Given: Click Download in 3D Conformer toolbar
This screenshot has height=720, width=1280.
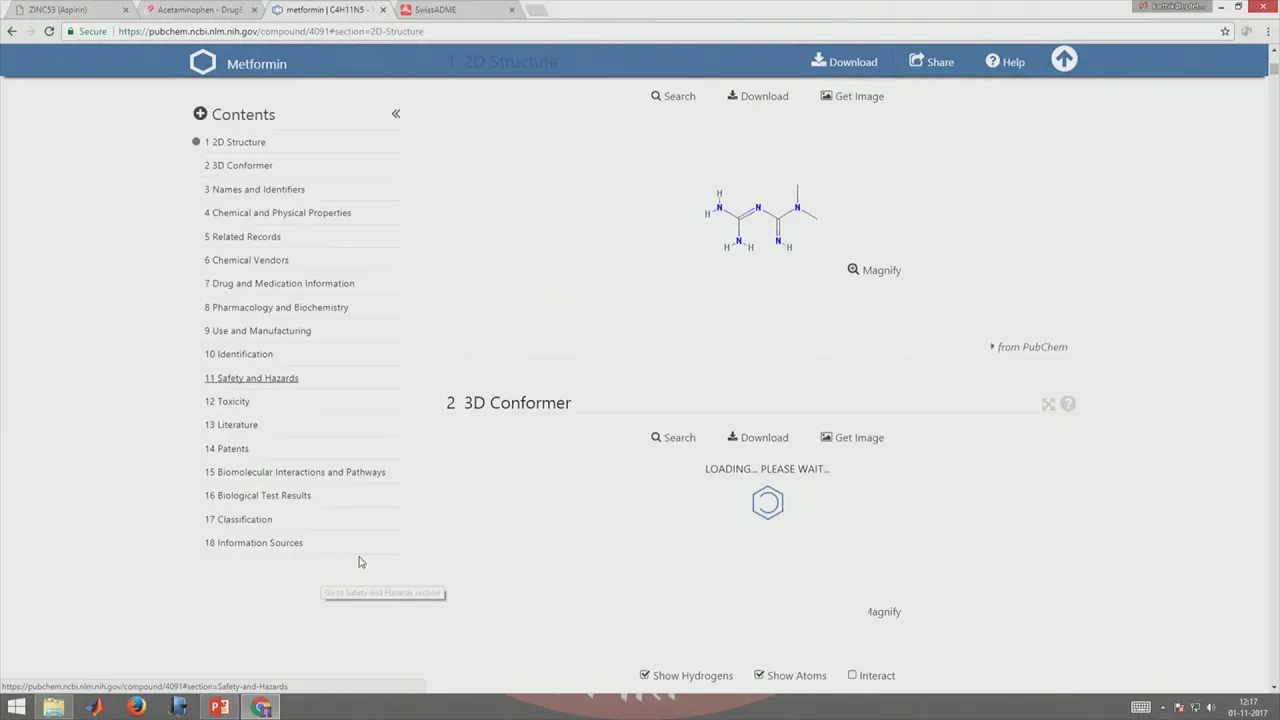Looking at the screenshot, I should 757,437.
